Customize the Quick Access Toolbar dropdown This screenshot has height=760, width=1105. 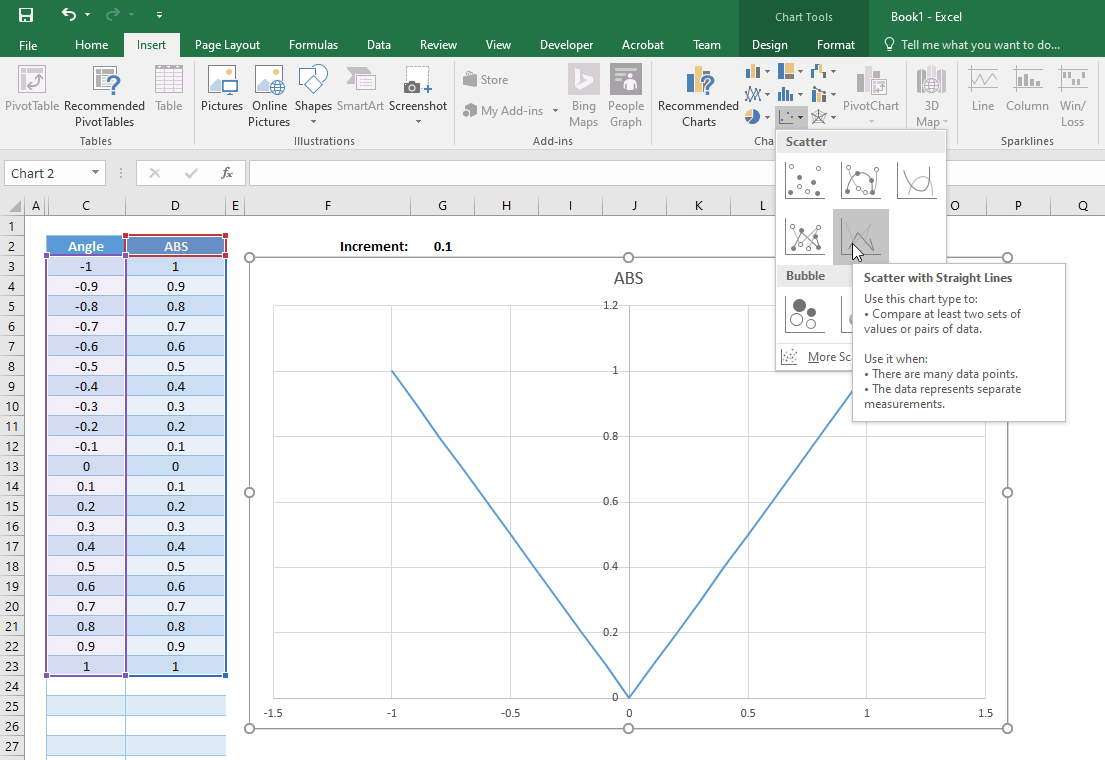(x=159, y=16)
